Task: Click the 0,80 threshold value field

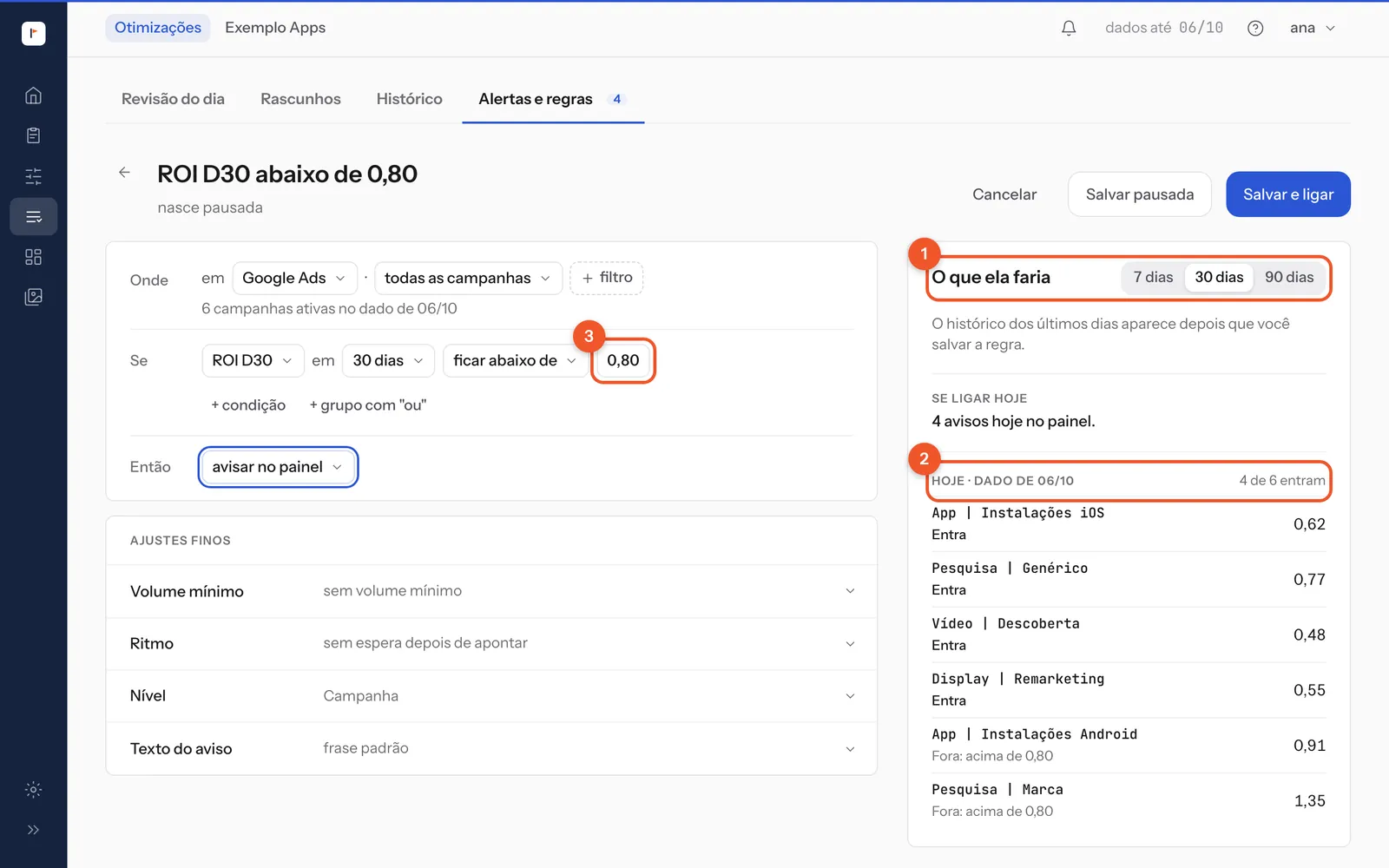Action: pos(622,361)
